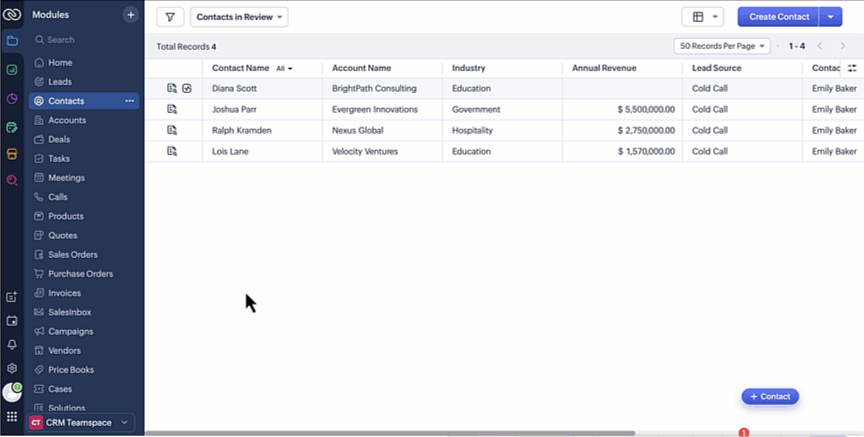The image size is (864, 437).
Task: Click the add note icon in the rail
Action: click(12, 297)
